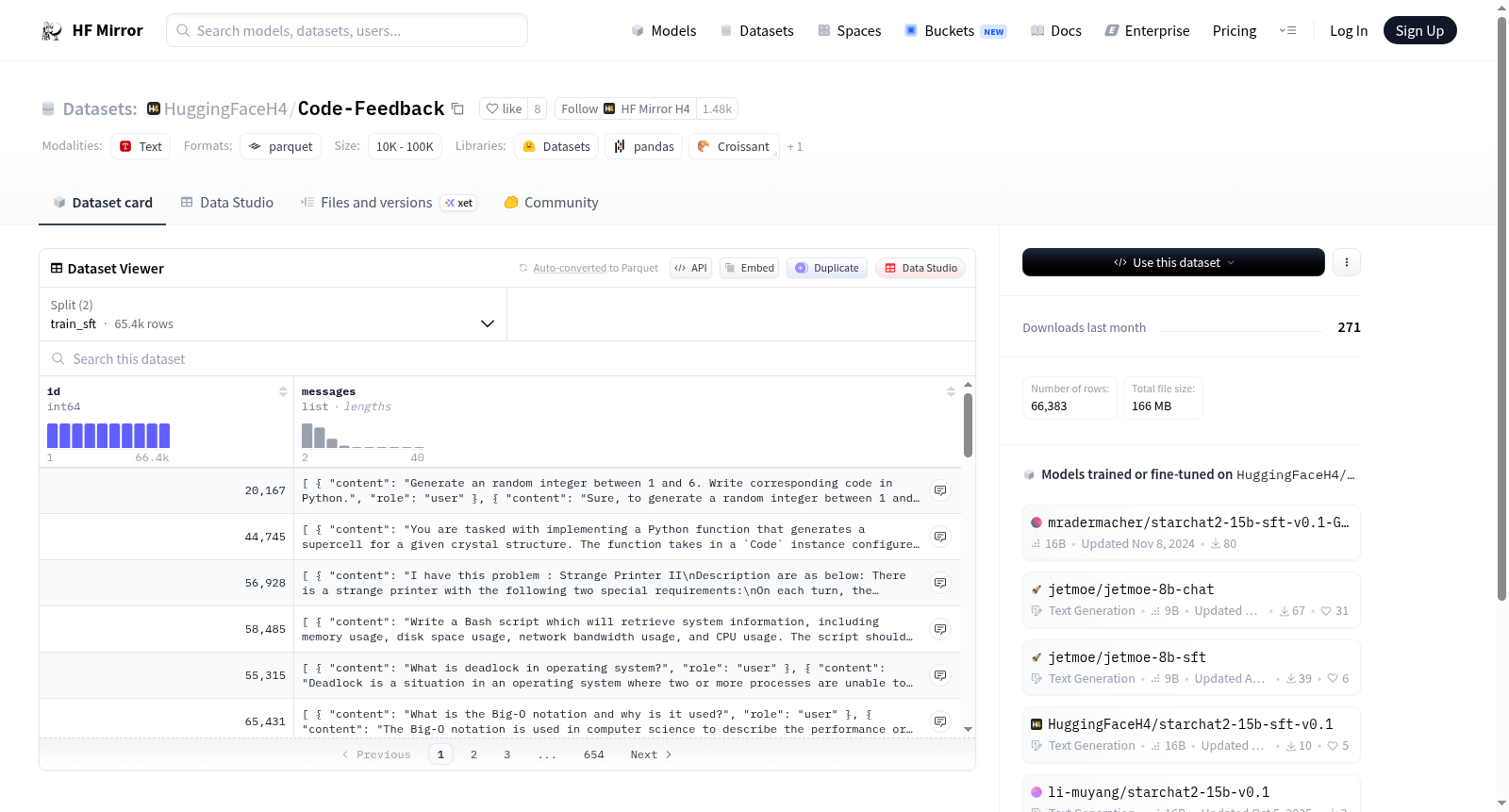
Task: Sort by the id column sort icon
Action: 283,391
